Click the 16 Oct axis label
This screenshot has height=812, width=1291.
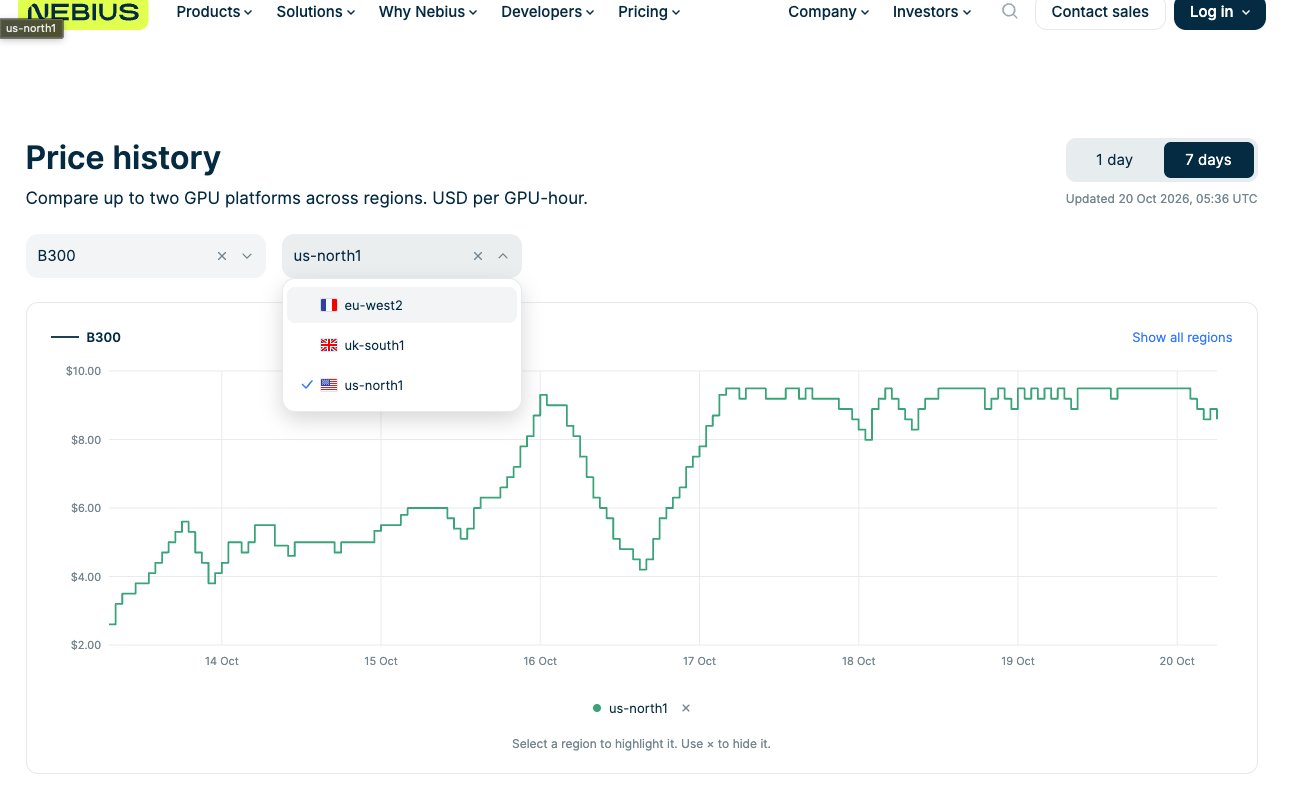click(x=540, y=661)
